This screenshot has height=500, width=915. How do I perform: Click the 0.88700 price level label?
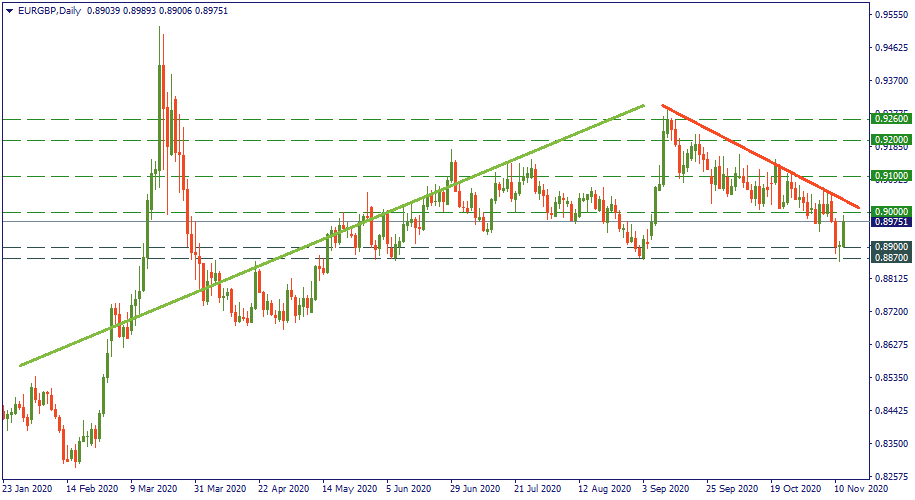[888, 258]
